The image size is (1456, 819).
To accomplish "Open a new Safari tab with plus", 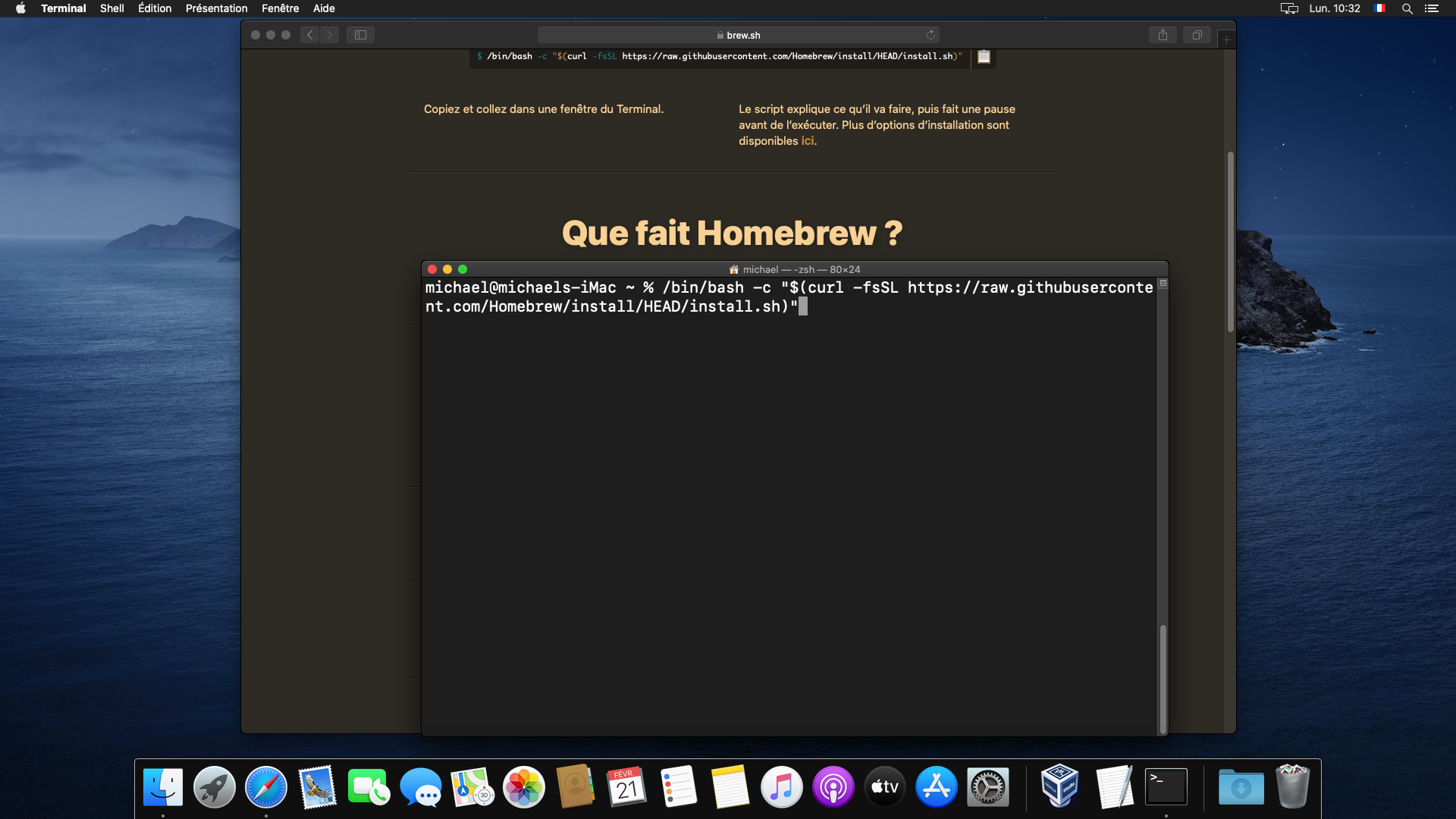I will click(x=1226, y=39).
